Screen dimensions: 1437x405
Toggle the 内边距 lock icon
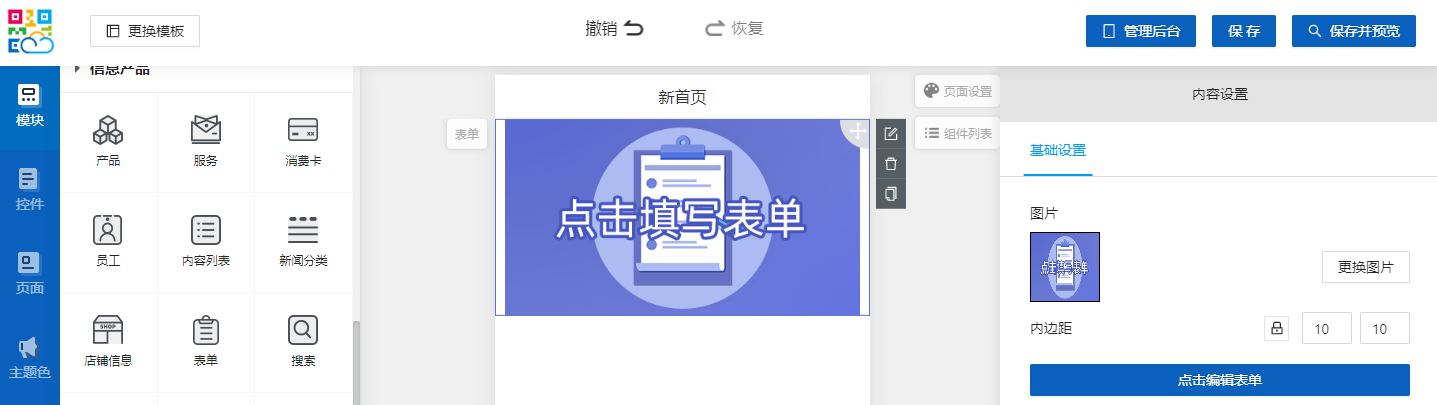pyautogui.click(x=1276, y=328)
